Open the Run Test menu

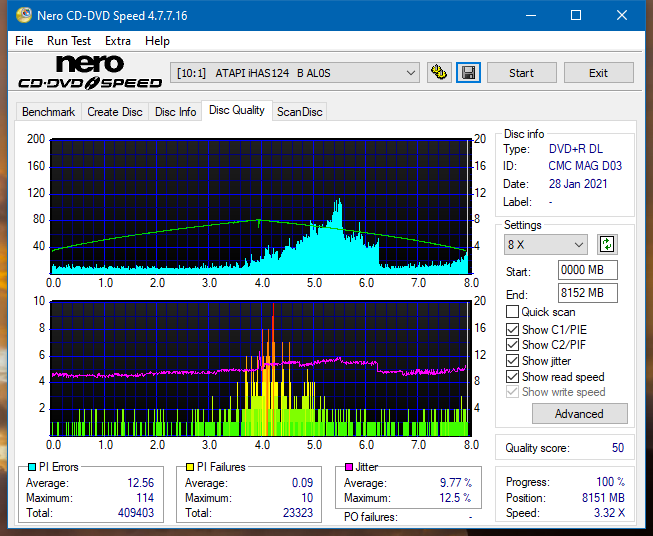coord(69,41)
